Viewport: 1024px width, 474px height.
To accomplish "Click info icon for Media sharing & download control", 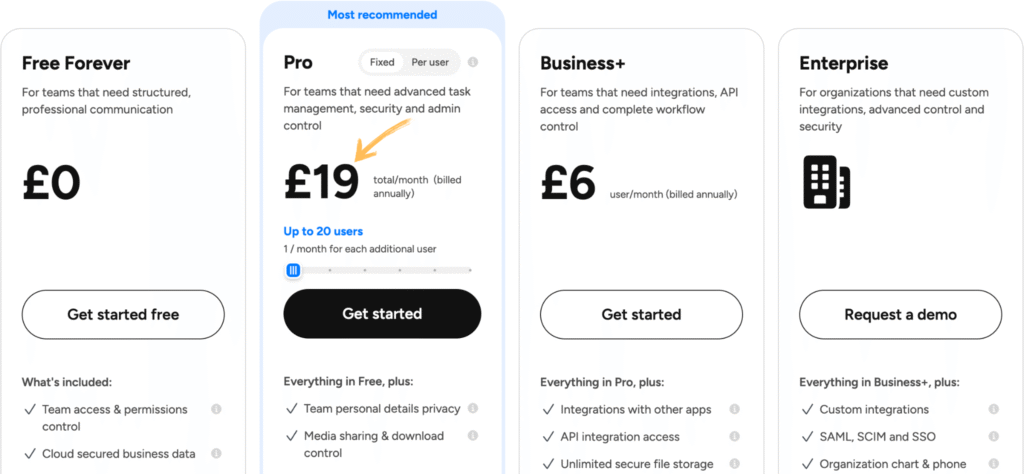I will pyautogui.click(x=473, y=436).
